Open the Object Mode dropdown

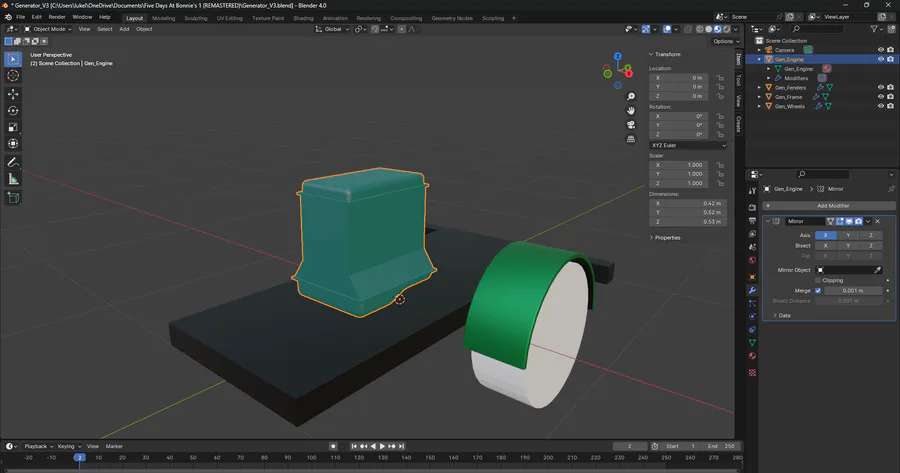[x=48, y=29]
